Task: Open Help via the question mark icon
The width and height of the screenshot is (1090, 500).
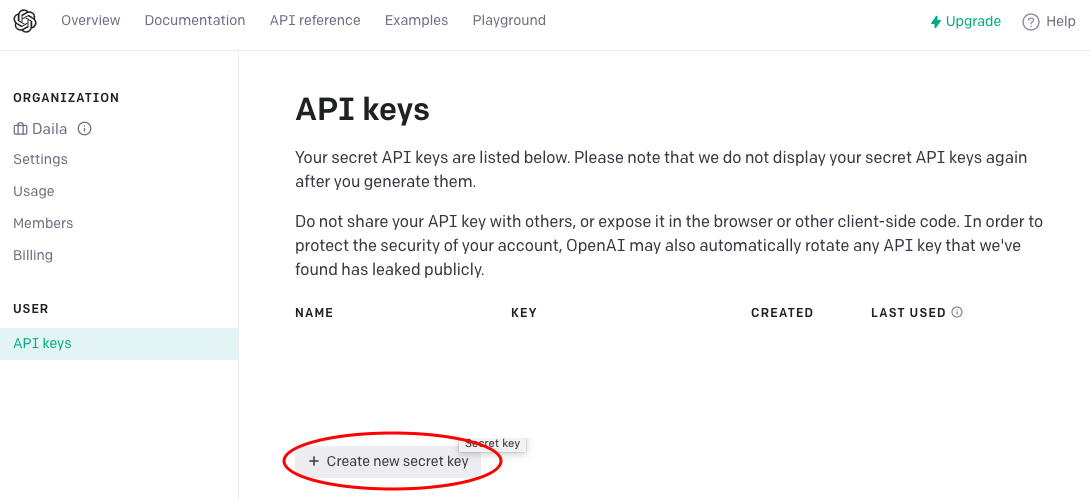Action: pyautogui.click(x=1031, y=22)
